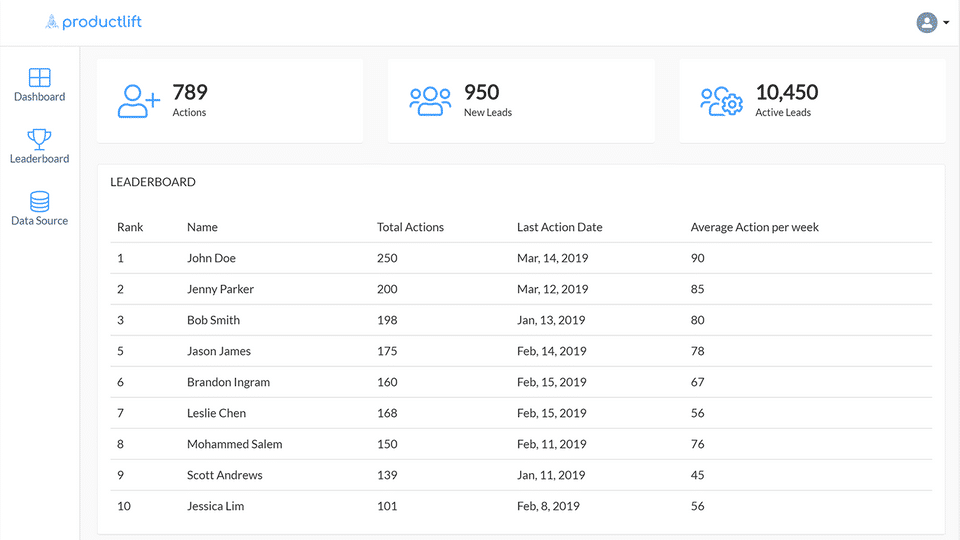Viewport: 960px width, 540px height.
Task: Click Jessica Lim's weekly average 56
Action: (x=697, y=506)
